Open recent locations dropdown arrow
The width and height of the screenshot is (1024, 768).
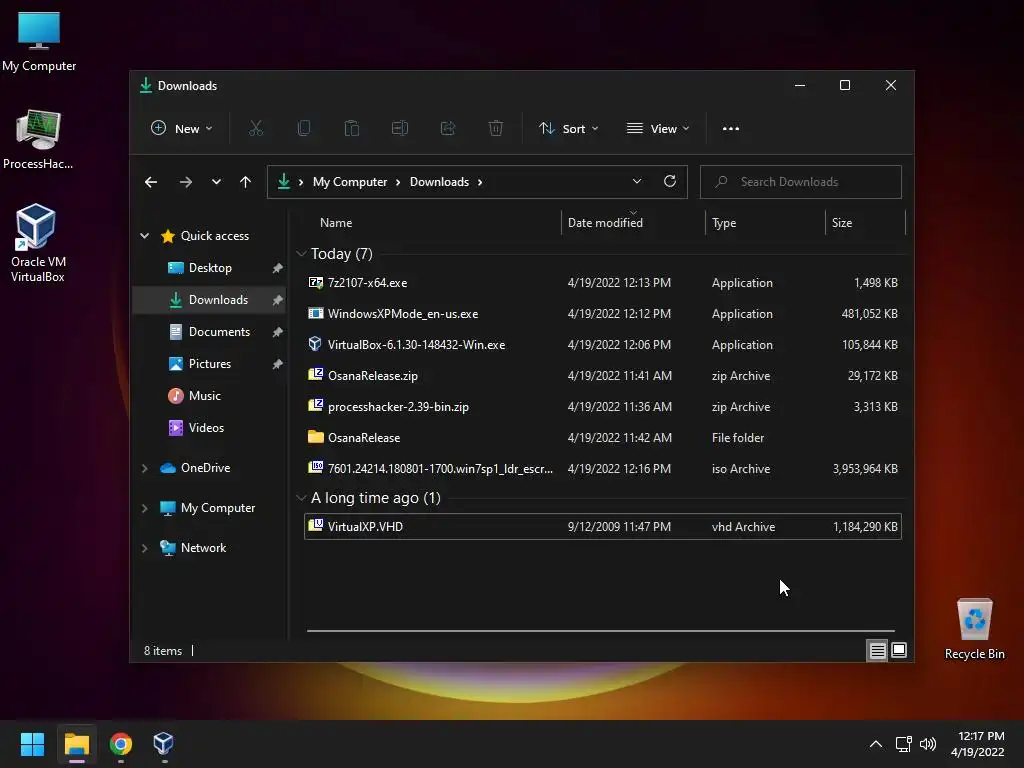click(x=216, y=182)
